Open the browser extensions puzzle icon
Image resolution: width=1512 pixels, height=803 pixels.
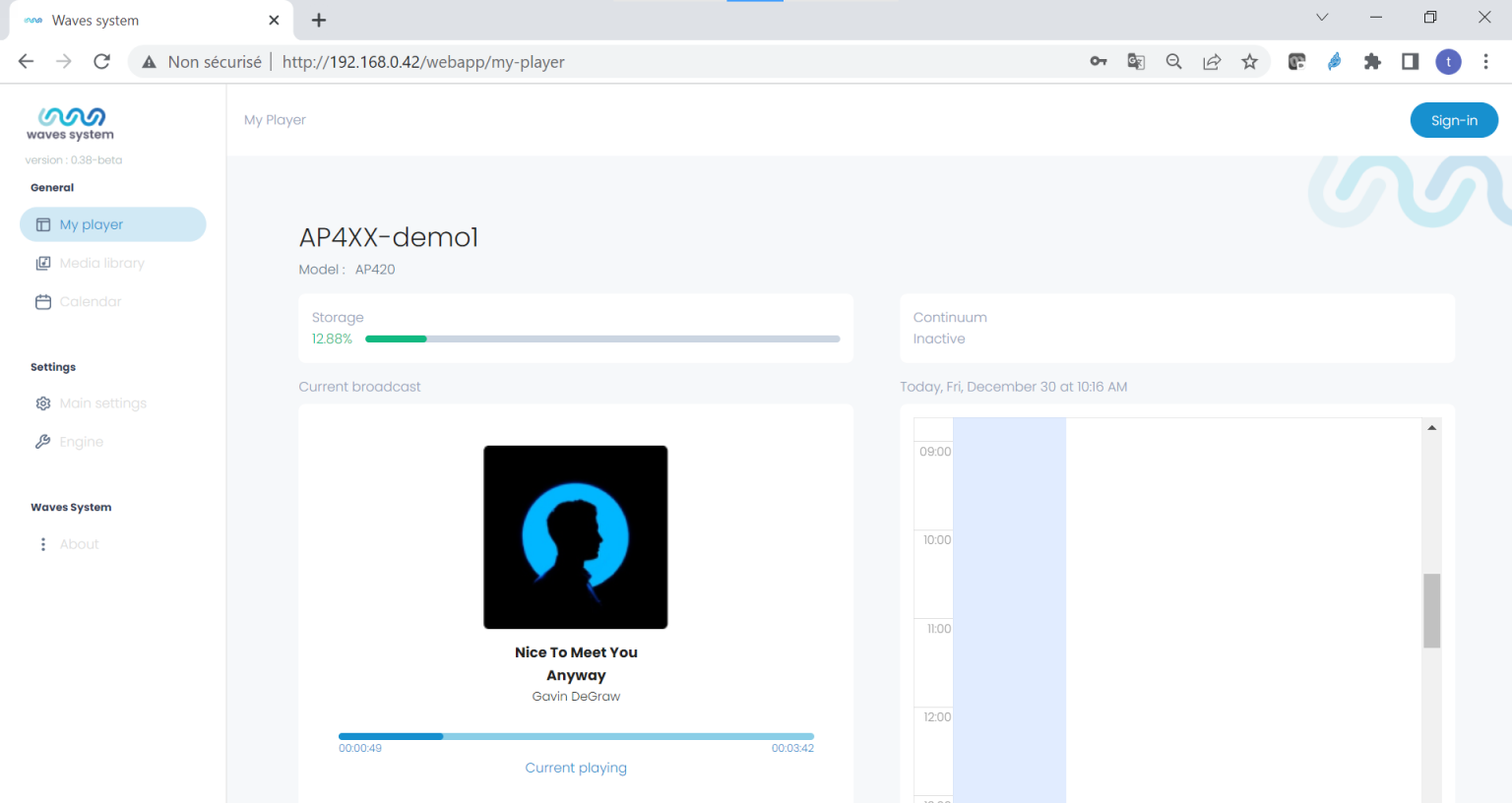pyautogui.click(x=1372, y=62)
